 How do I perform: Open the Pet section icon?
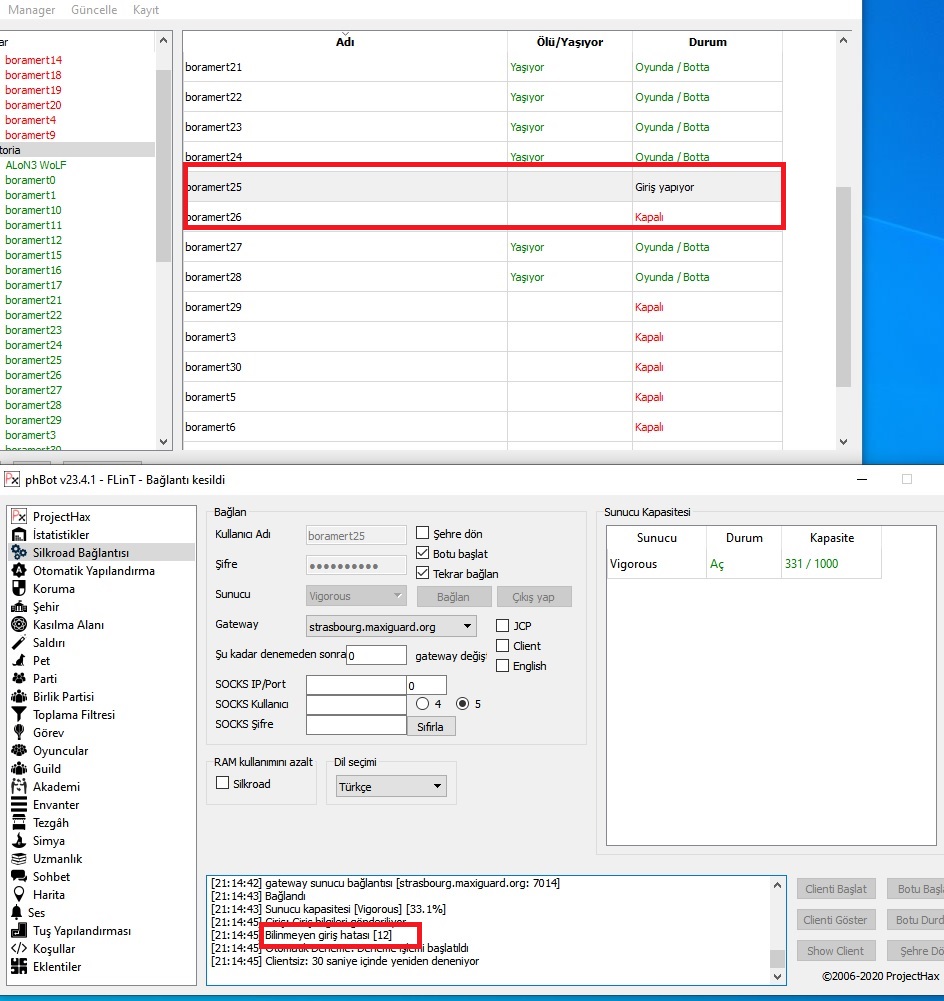pyautogui.click(x=18, y=661)
